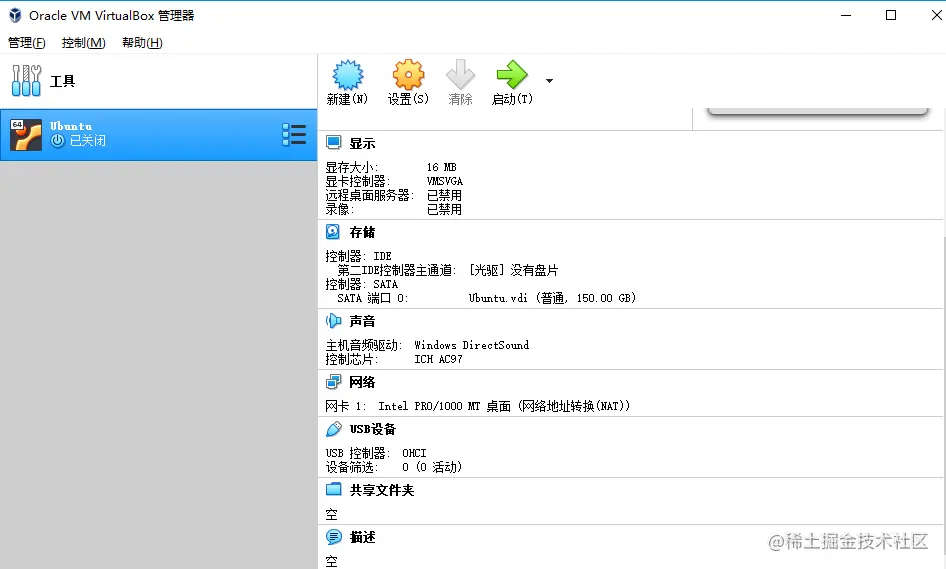Click the 设备筛选 0 (0 活动) value
946x569 pixels.
(x=432, y=467)
